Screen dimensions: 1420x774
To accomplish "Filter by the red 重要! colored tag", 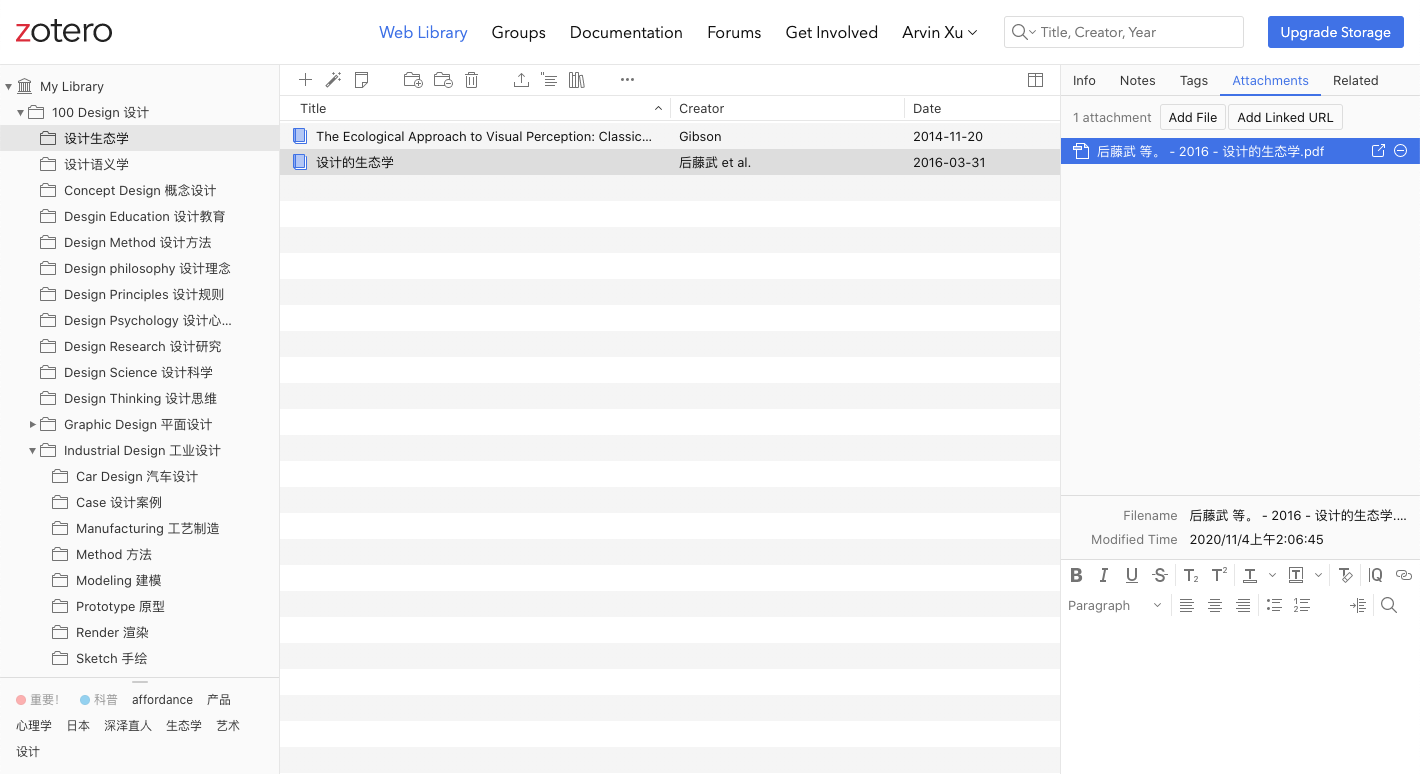I will [38, 700].
